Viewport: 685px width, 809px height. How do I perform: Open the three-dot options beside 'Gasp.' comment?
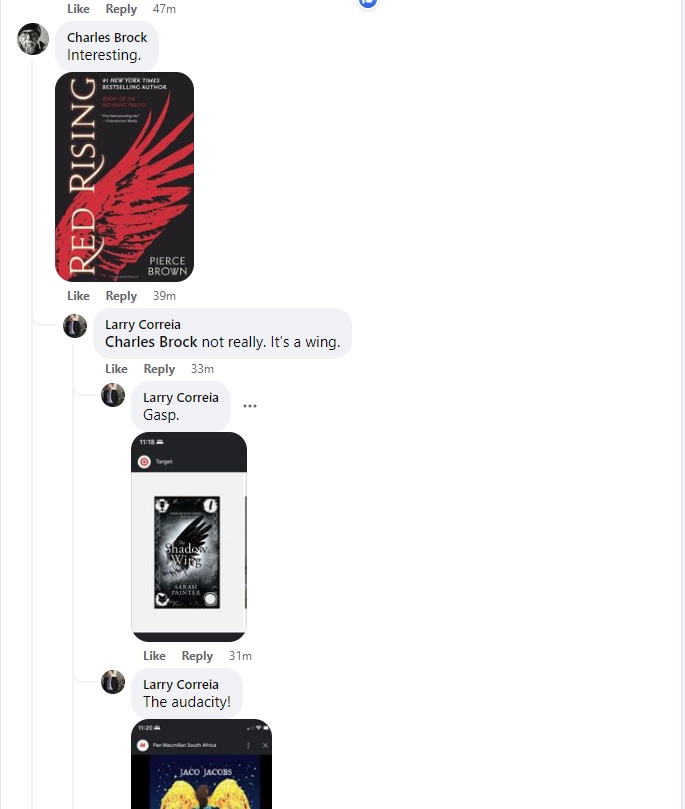(250, 406)
